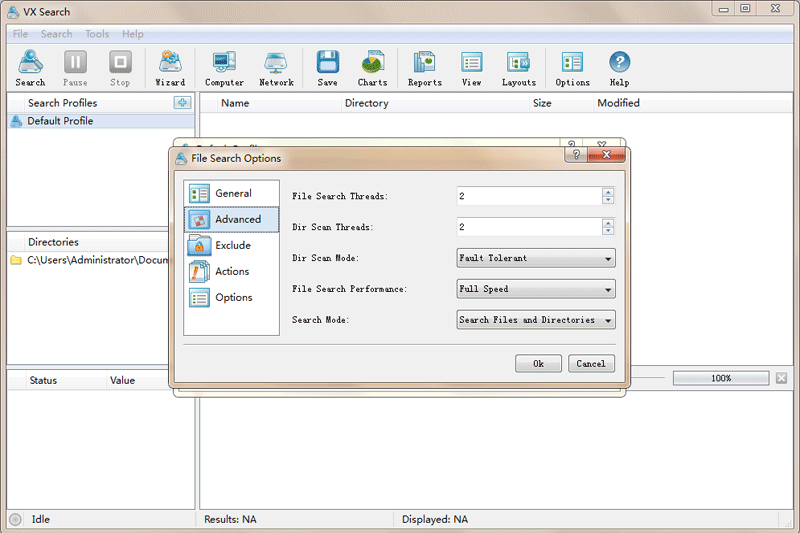Select the Default Profile entry

pos(60,121)
